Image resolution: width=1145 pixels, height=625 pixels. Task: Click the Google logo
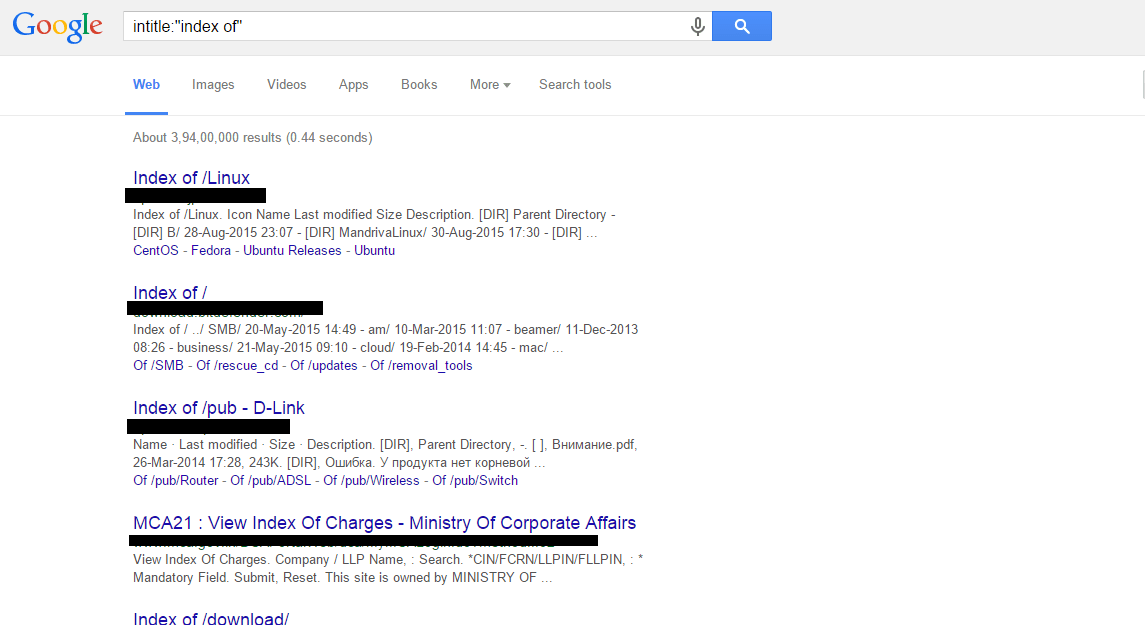pyautogui.click(x=58, y=26)
